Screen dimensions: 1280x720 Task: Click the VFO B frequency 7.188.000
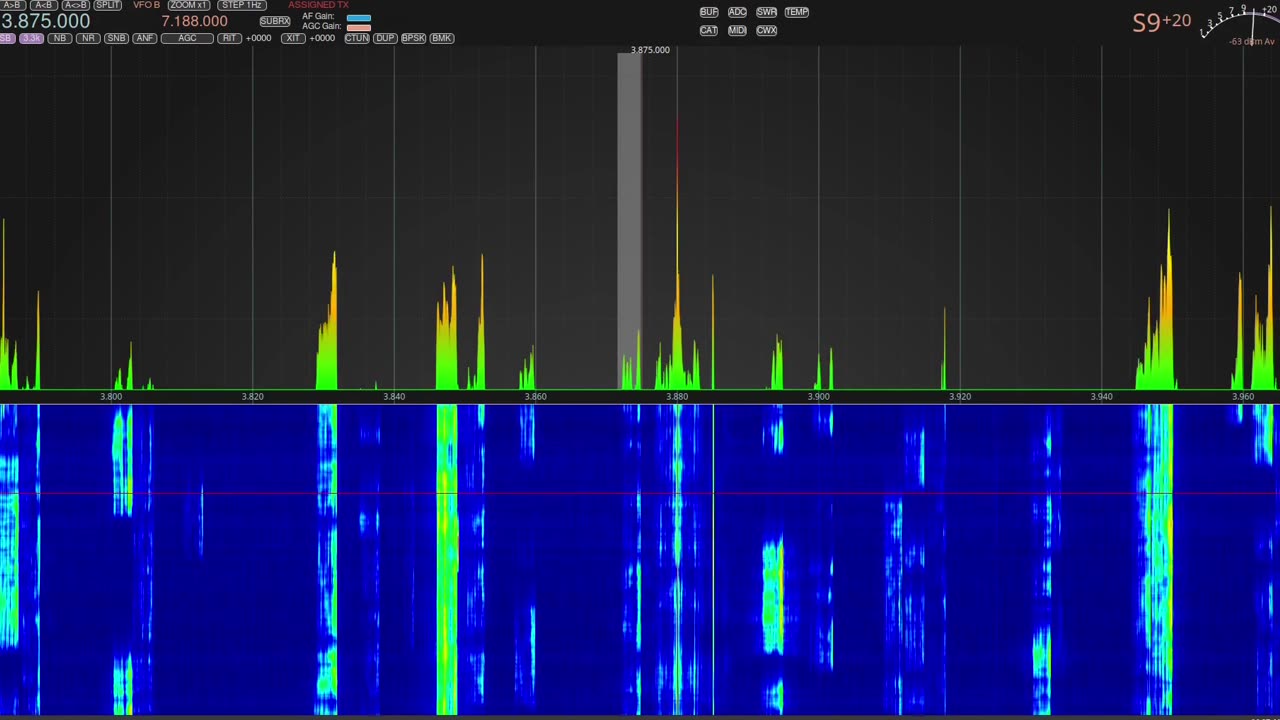(194, 21)
